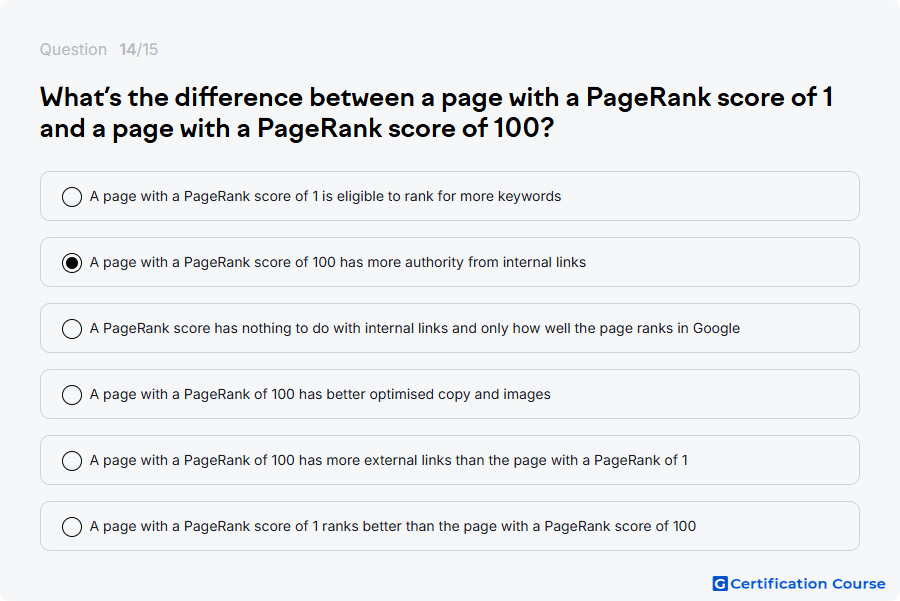Viewport: 900px width, 601px height.
Task: Click the 'eligible to rank for more keywords' answer text
Action: 325,196
